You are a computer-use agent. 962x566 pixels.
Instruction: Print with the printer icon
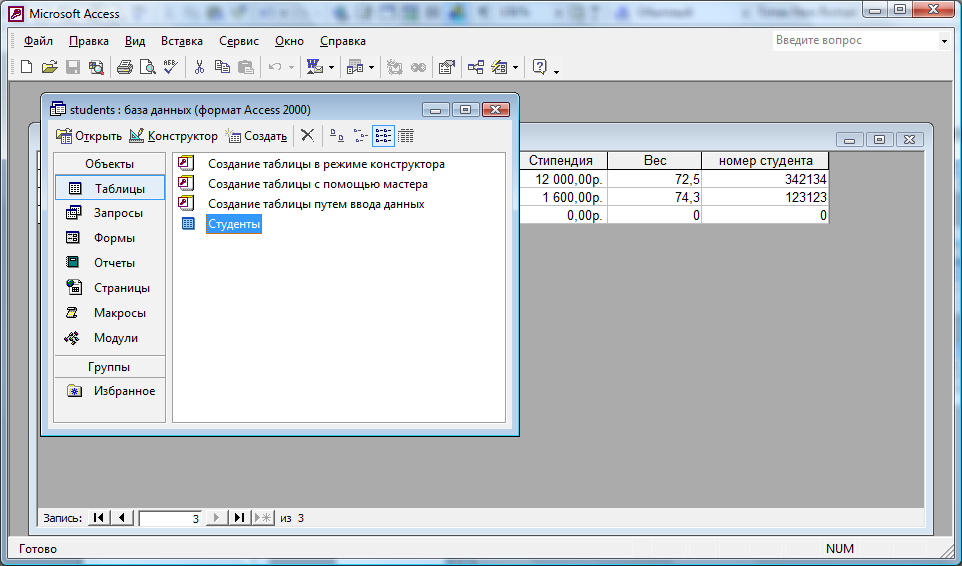pos(125,67)
